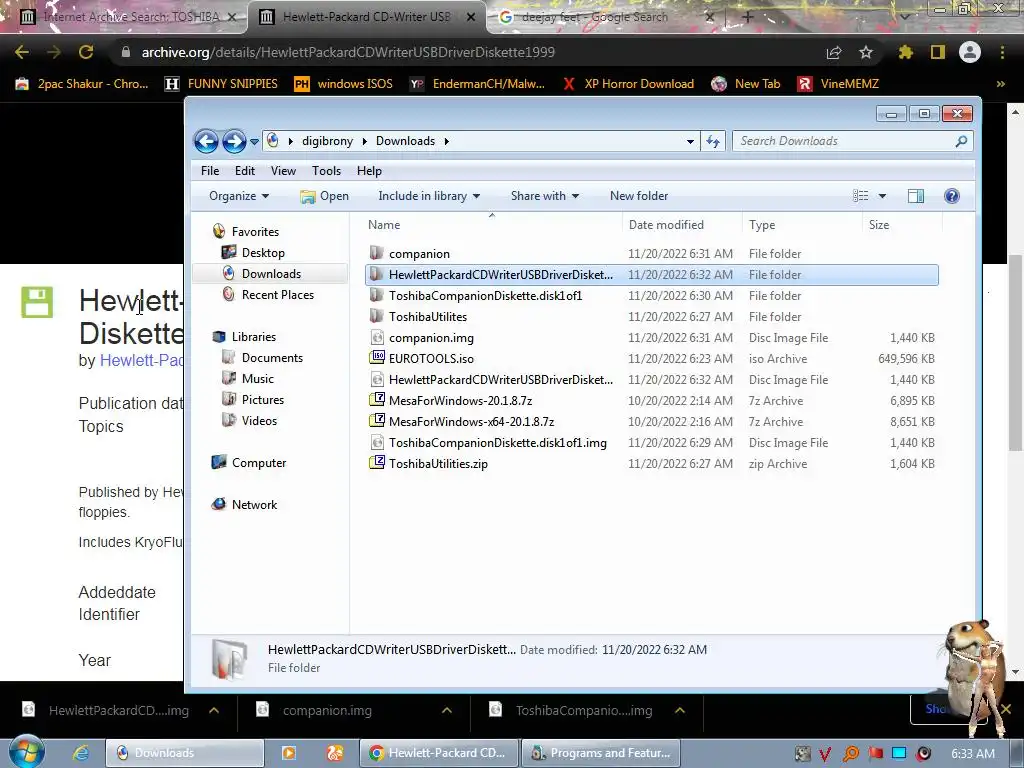Image resolution: width=1024 pixels, height=768 pixels.
Task: Open the recent pages dropdown beside the Forward arrow
Action: tap(255, 142)
